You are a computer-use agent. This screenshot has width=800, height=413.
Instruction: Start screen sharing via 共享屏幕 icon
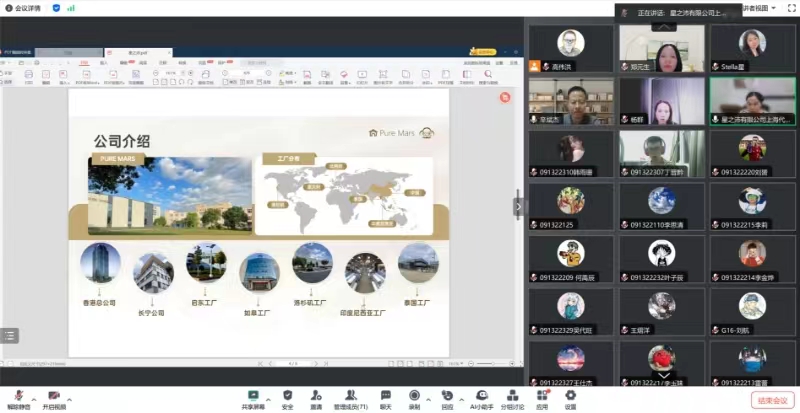(253, 396)
